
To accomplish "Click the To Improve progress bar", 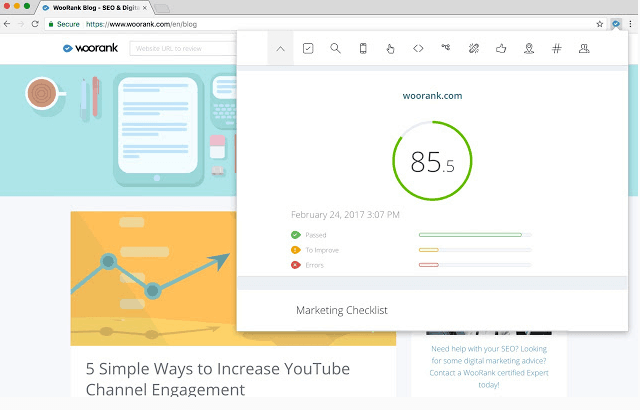I will 475,250.
